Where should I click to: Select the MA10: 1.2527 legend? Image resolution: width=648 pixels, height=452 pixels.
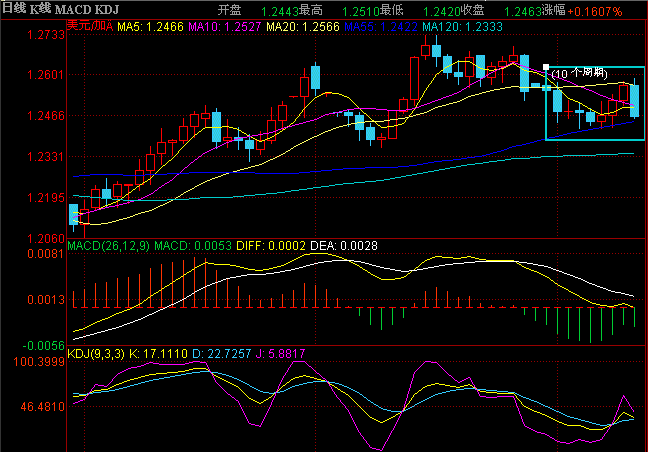(225, 27)
